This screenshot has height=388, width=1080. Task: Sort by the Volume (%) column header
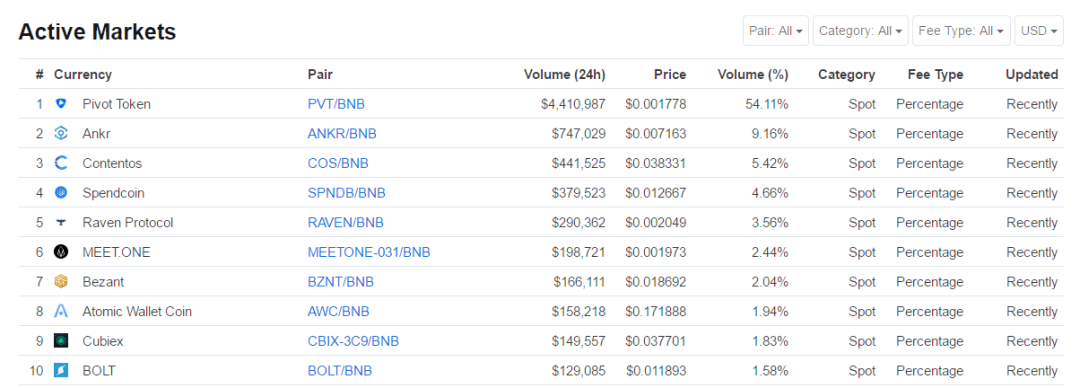point(753,74)
